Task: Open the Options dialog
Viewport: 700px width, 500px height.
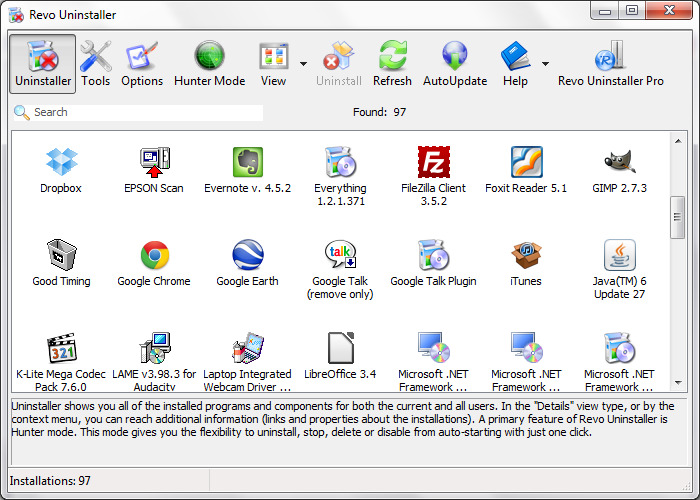Action: (x=142, y=64)
